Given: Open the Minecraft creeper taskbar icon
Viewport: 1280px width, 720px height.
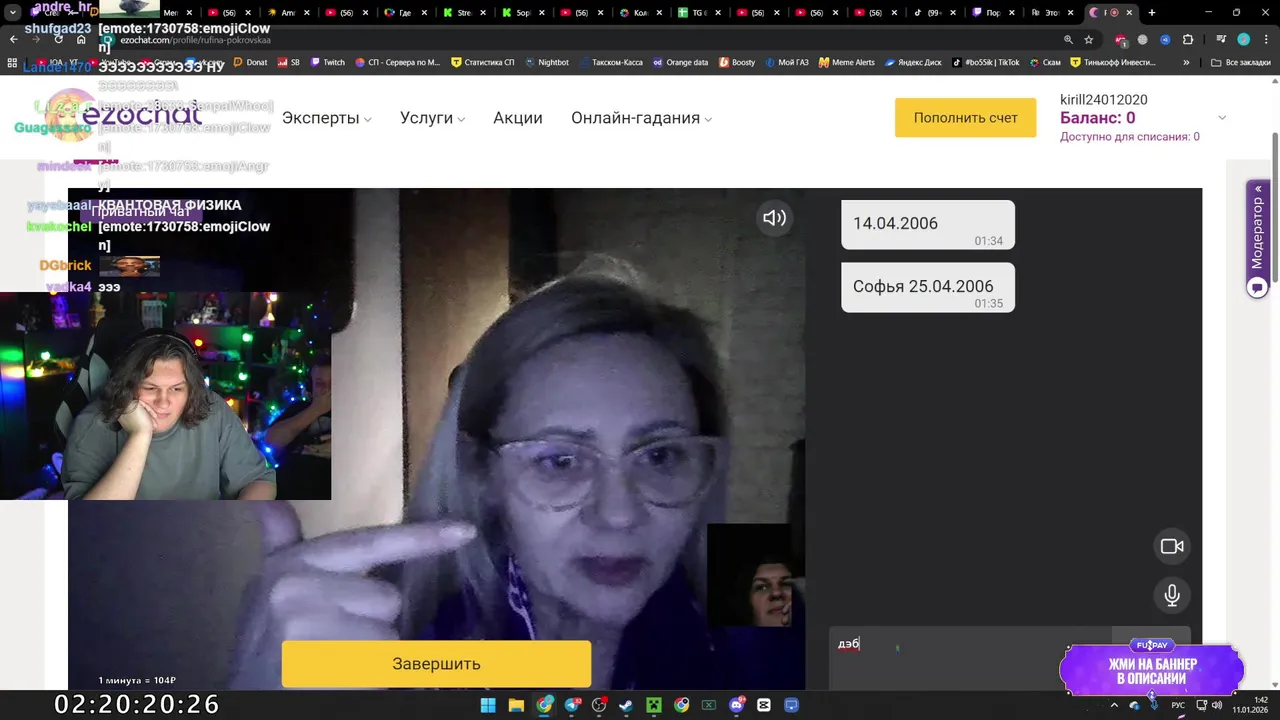Looking at the screenshot, I should point(654,705).
